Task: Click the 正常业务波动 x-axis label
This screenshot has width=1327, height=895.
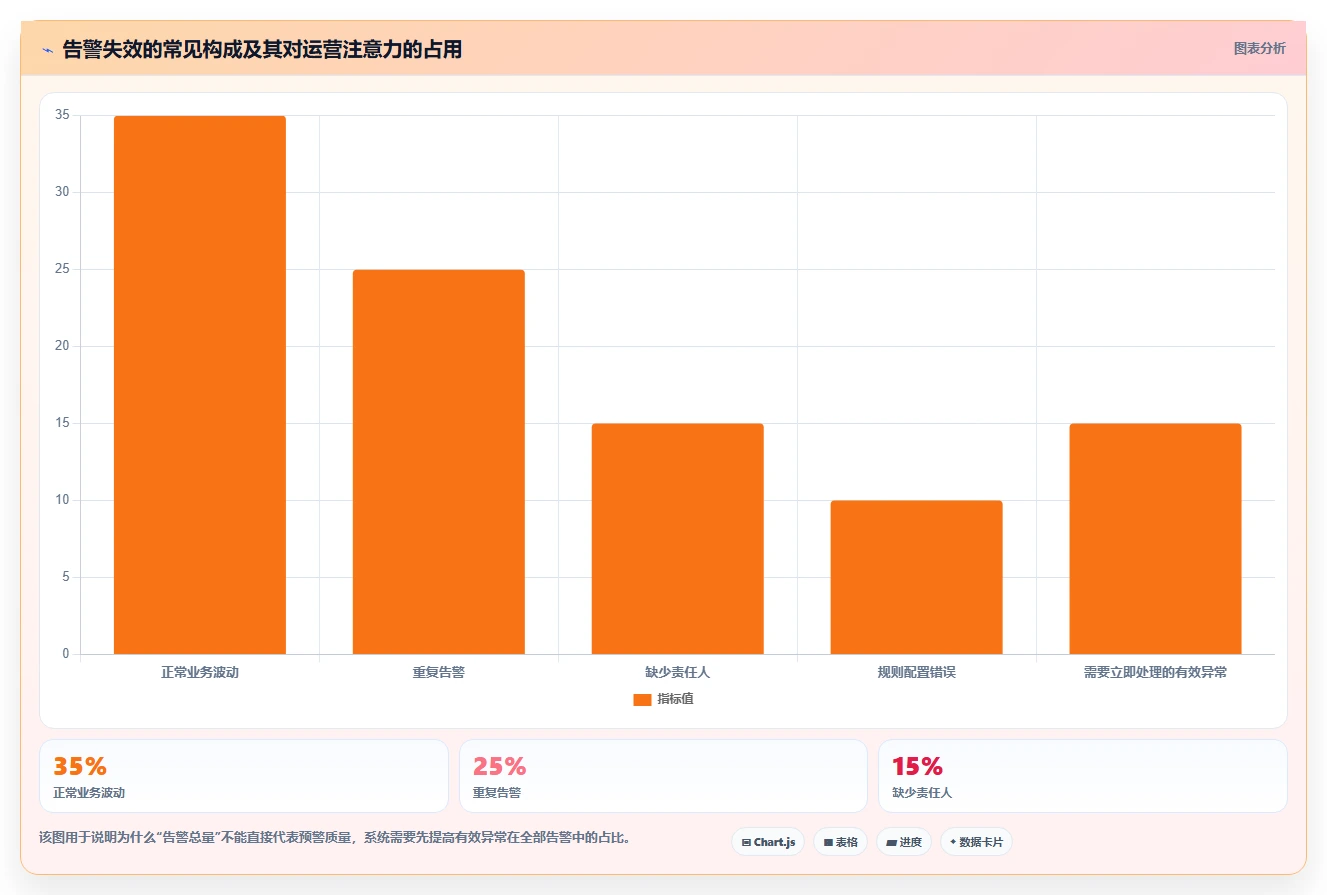Action: pos(200,672)
